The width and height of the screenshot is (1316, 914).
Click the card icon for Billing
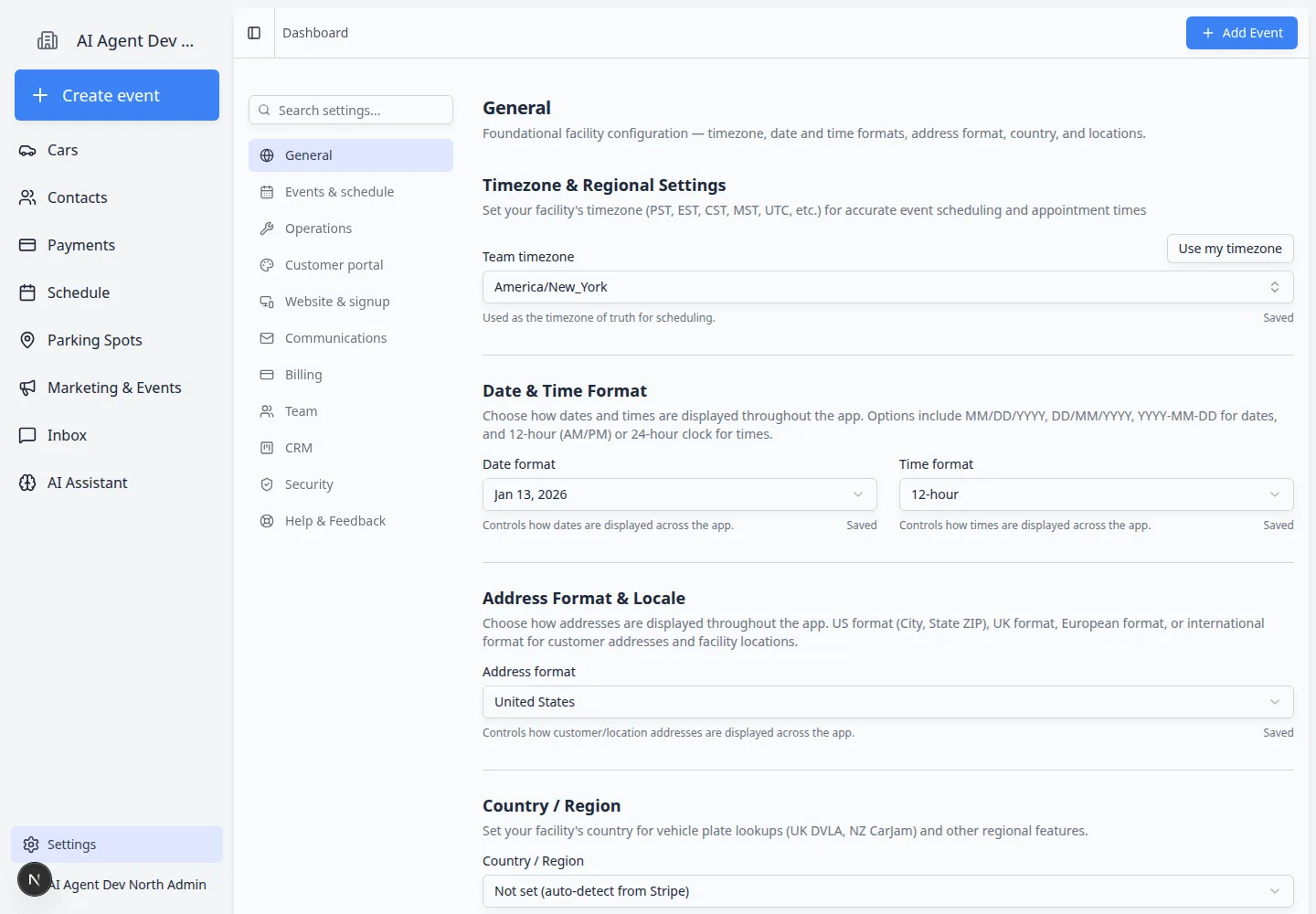(x=267, y=375)
